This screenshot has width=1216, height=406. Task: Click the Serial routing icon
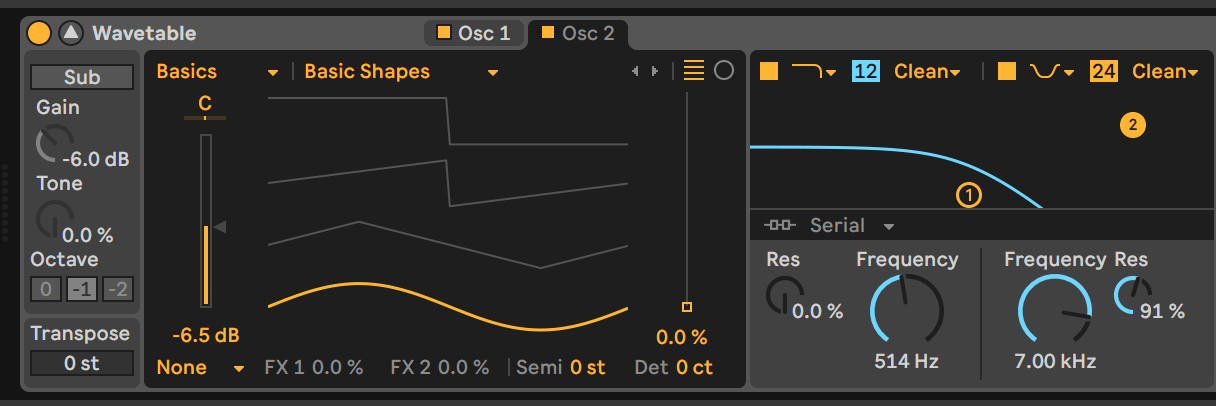(779, 225)
